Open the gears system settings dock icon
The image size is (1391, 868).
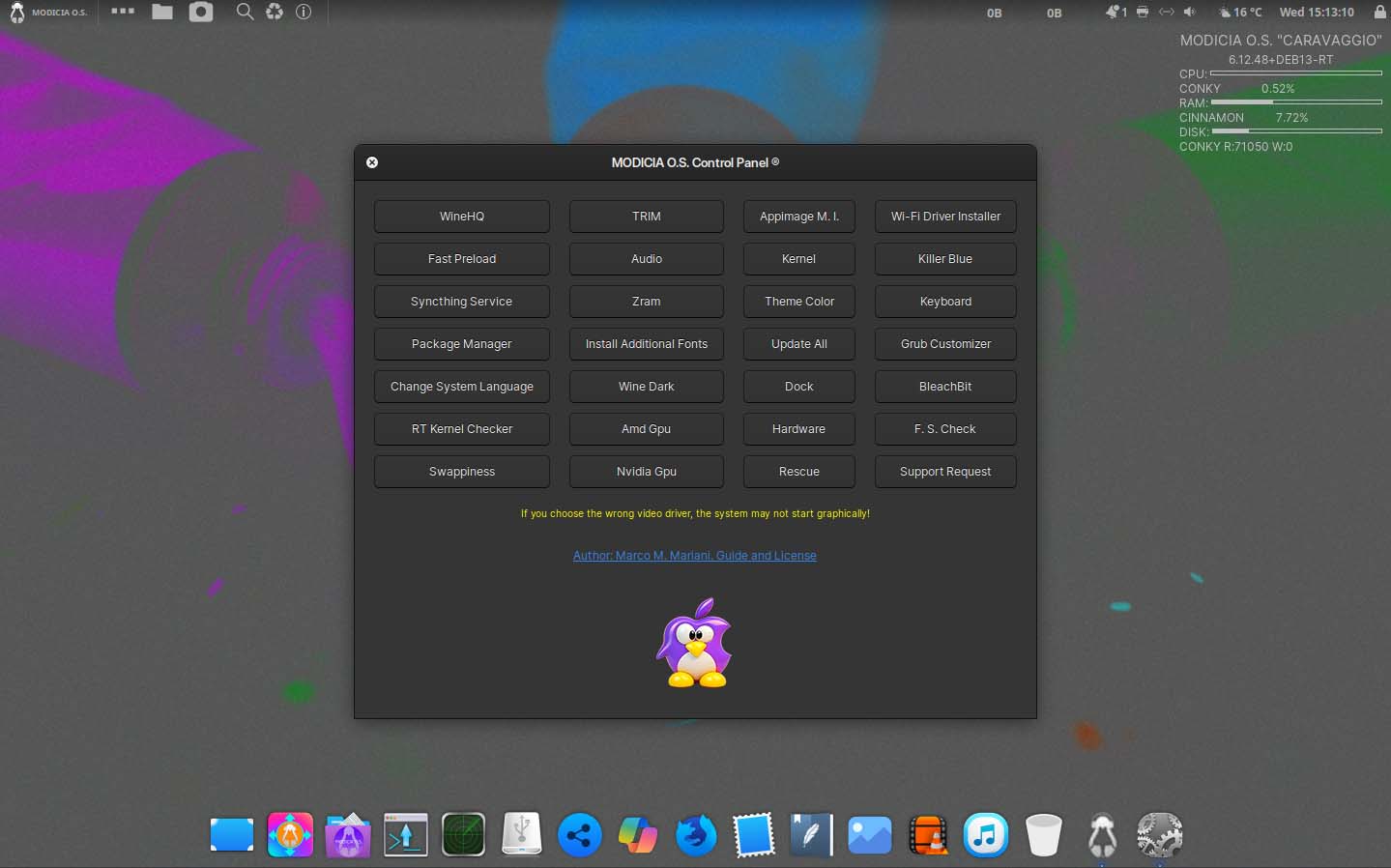coord(1160,834)
